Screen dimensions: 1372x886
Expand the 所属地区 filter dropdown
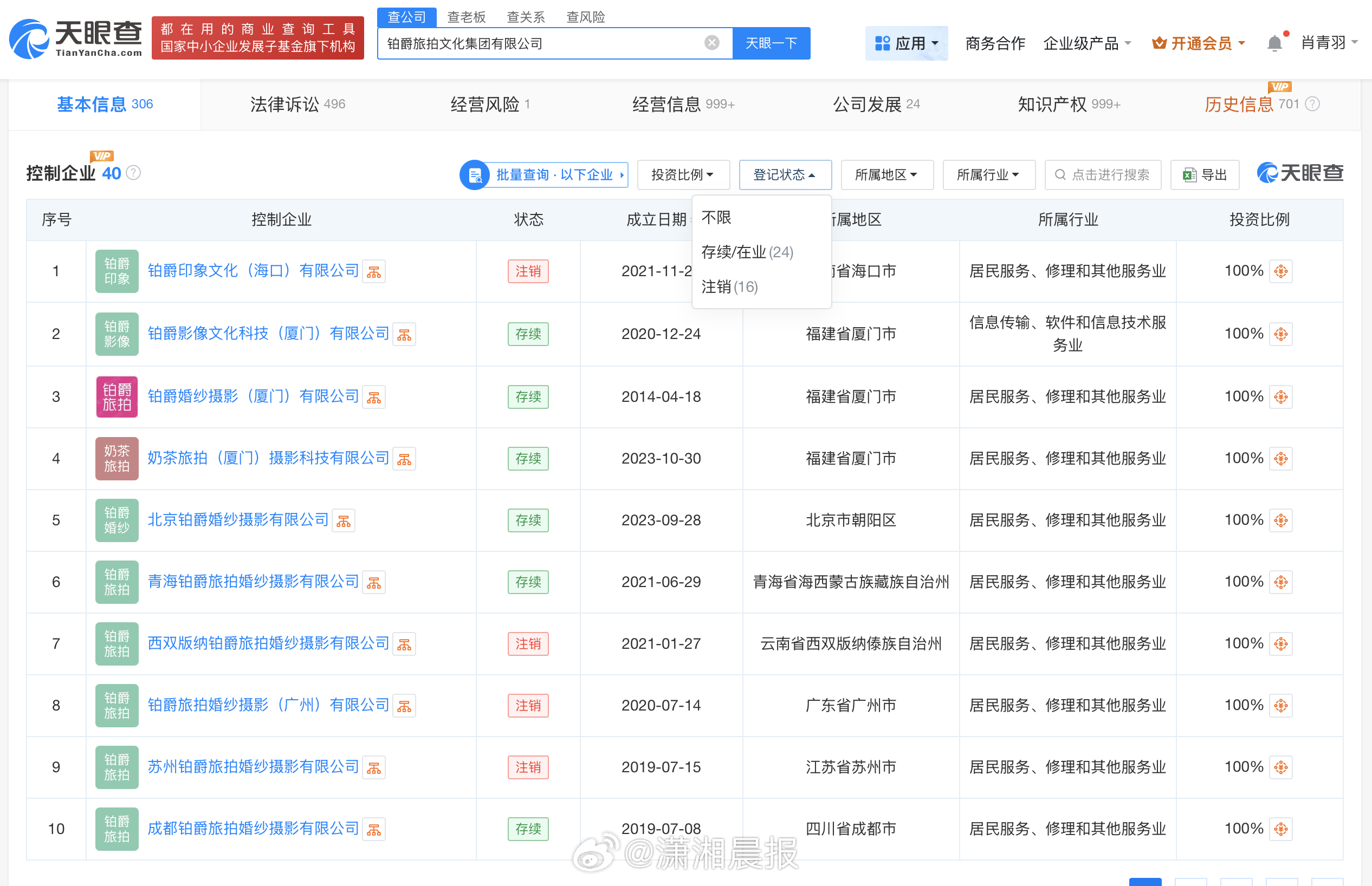coord(887,175)
